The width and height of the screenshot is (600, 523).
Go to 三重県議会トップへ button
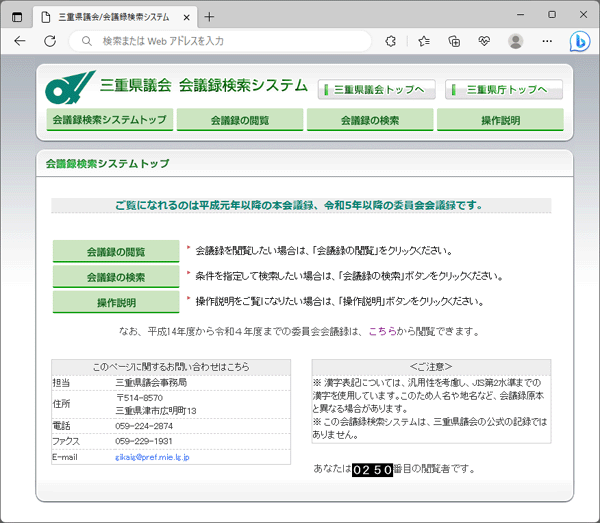pos(377,89)
